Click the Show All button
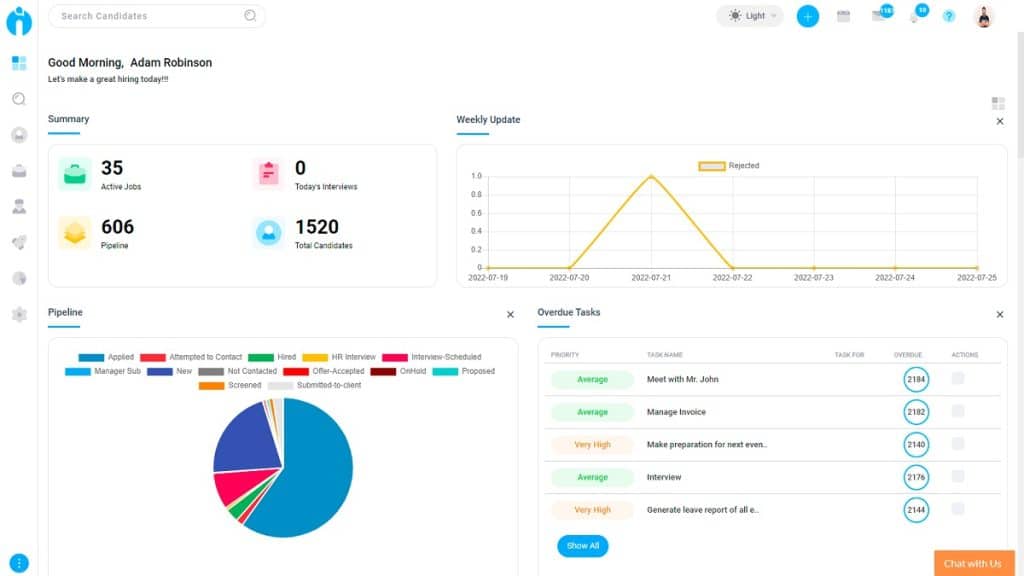Image resolution: width=1024 pixels, height=576 pixels. click(582, 546)
